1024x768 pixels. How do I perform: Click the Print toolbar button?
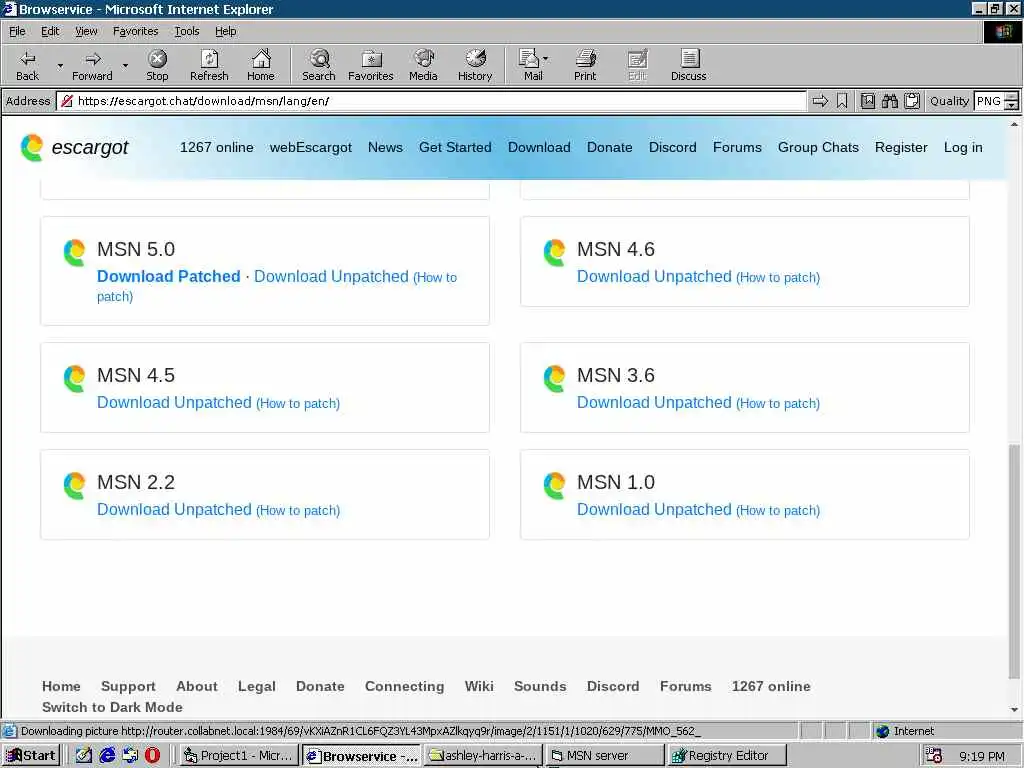pyautogui.click(x=585, y=65)
